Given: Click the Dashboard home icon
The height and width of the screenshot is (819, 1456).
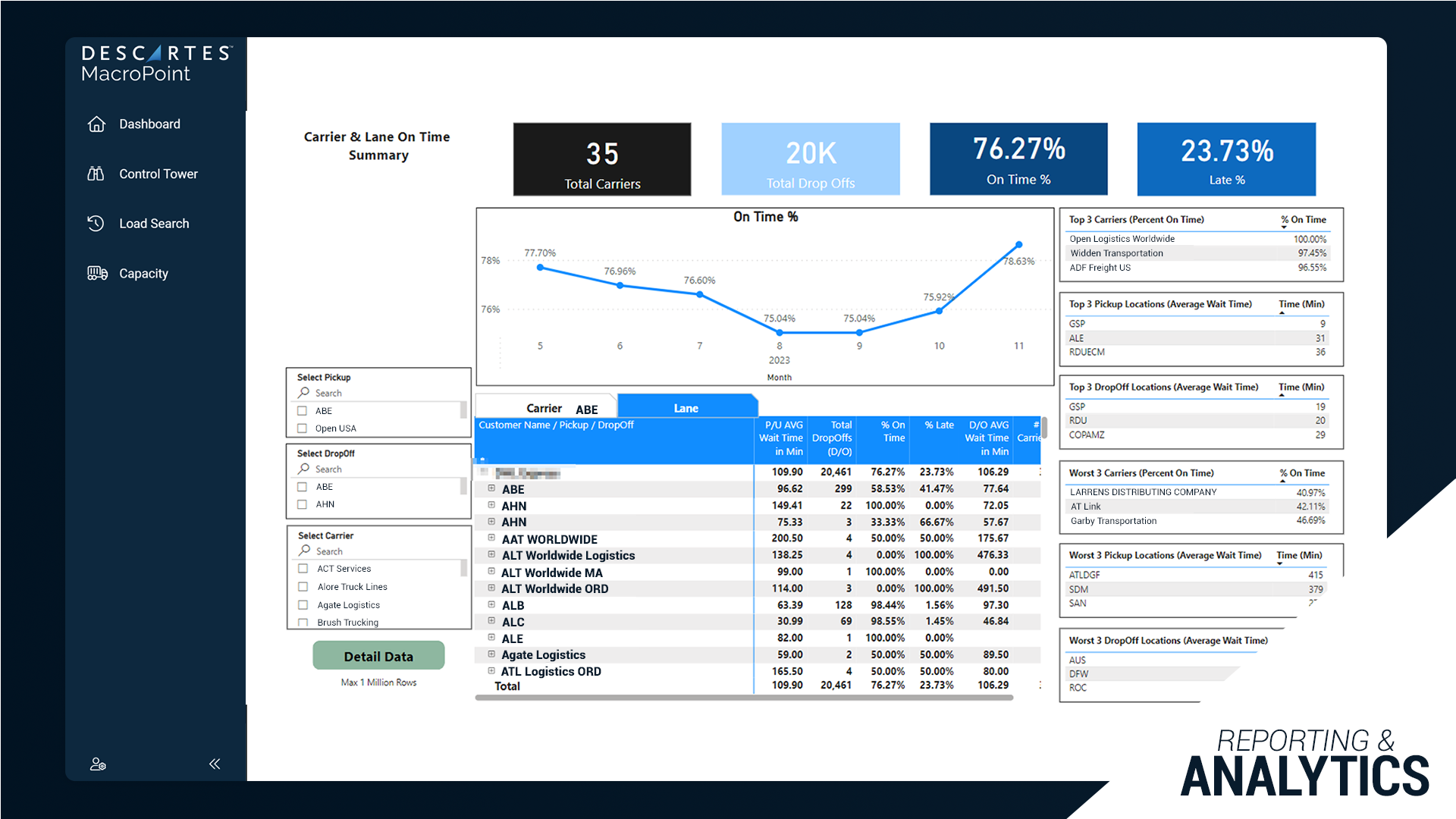Looking at the screenshot, I should point(96,124).
